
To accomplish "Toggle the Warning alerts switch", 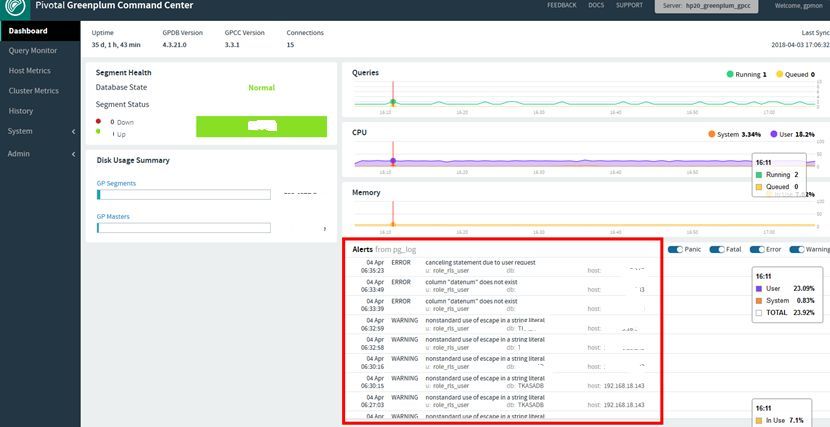I will (797, 249).
